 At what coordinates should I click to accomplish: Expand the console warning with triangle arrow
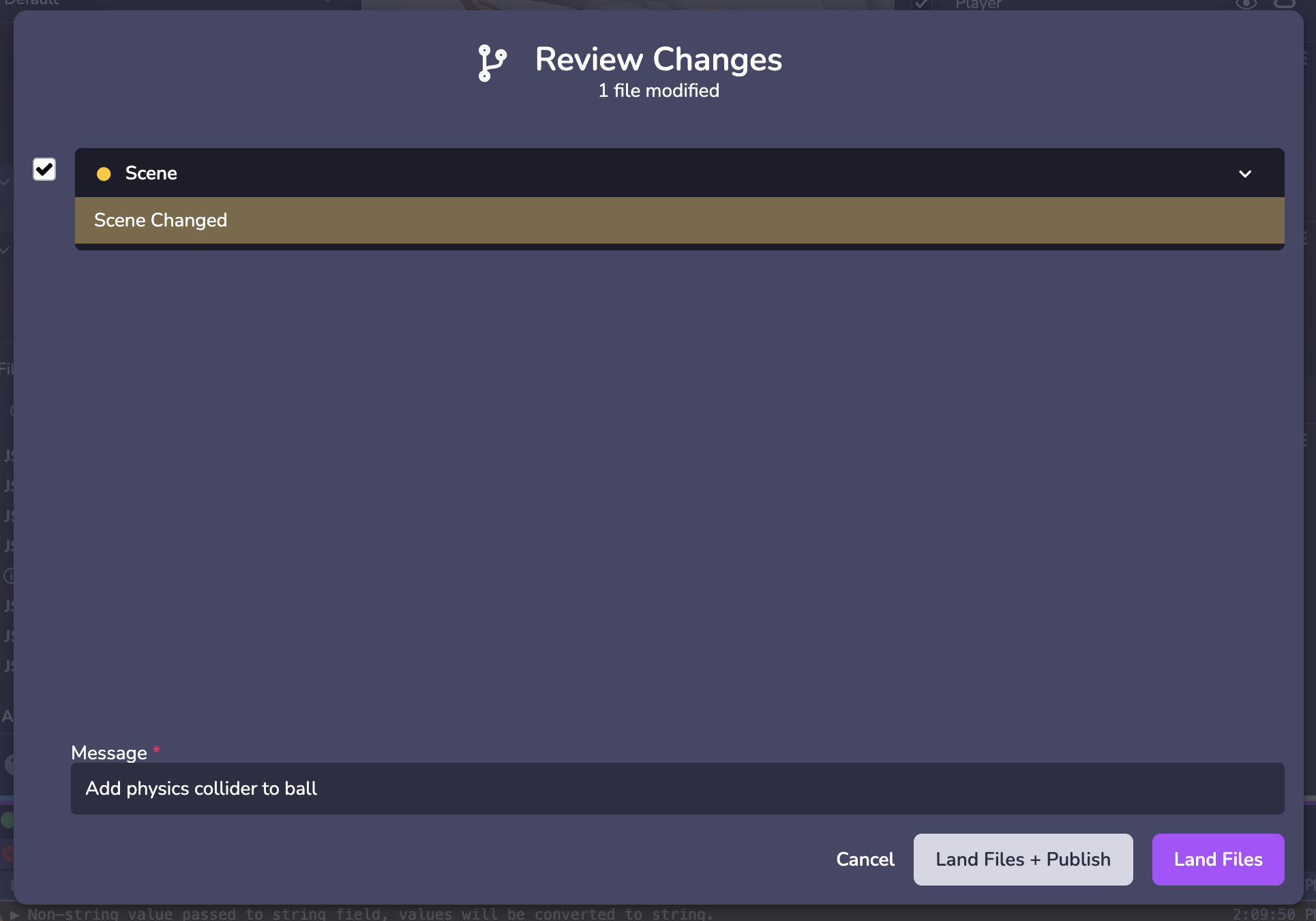[x=14, y=914]
